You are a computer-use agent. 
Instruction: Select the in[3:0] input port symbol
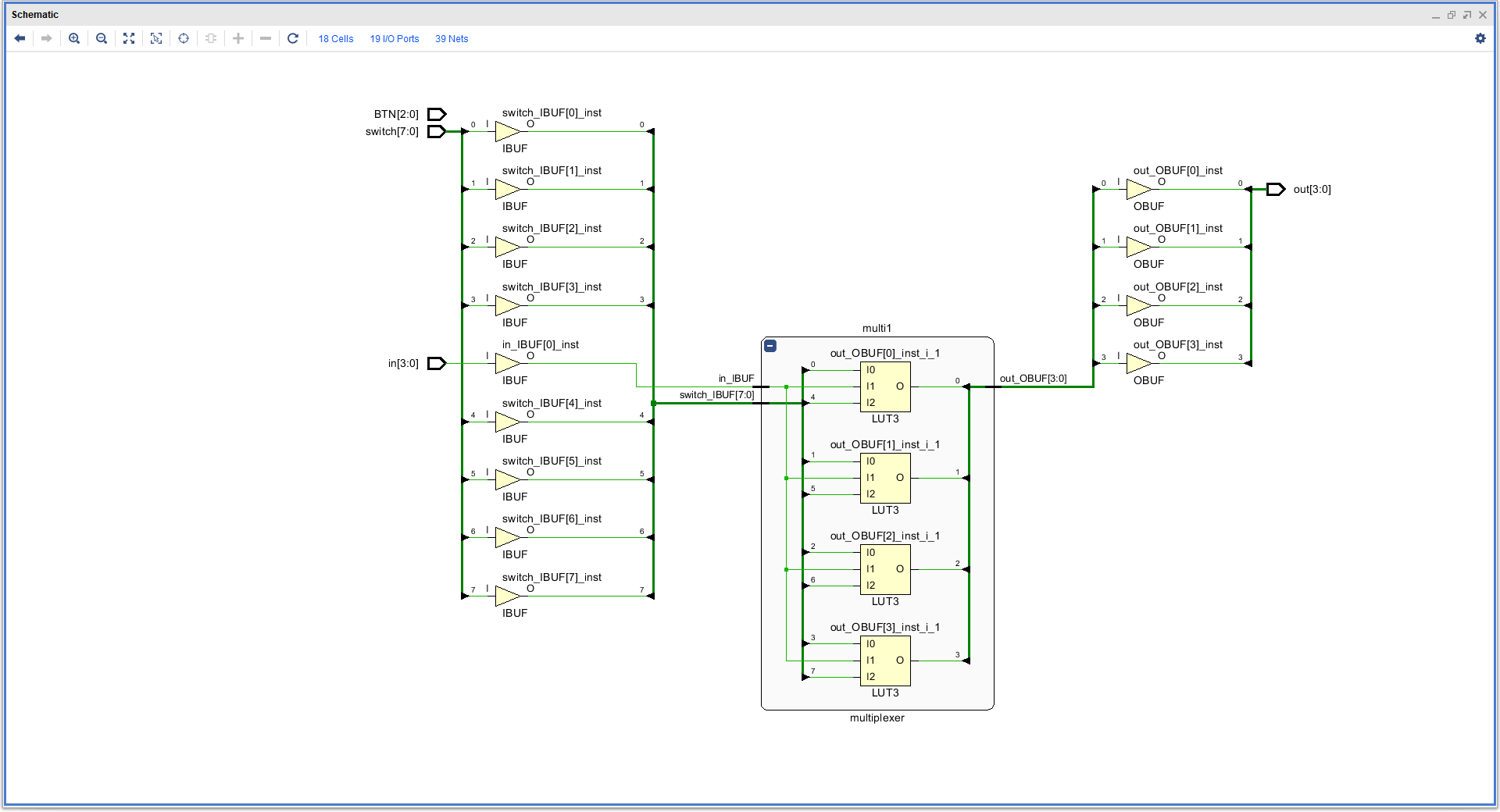point(437,363)
